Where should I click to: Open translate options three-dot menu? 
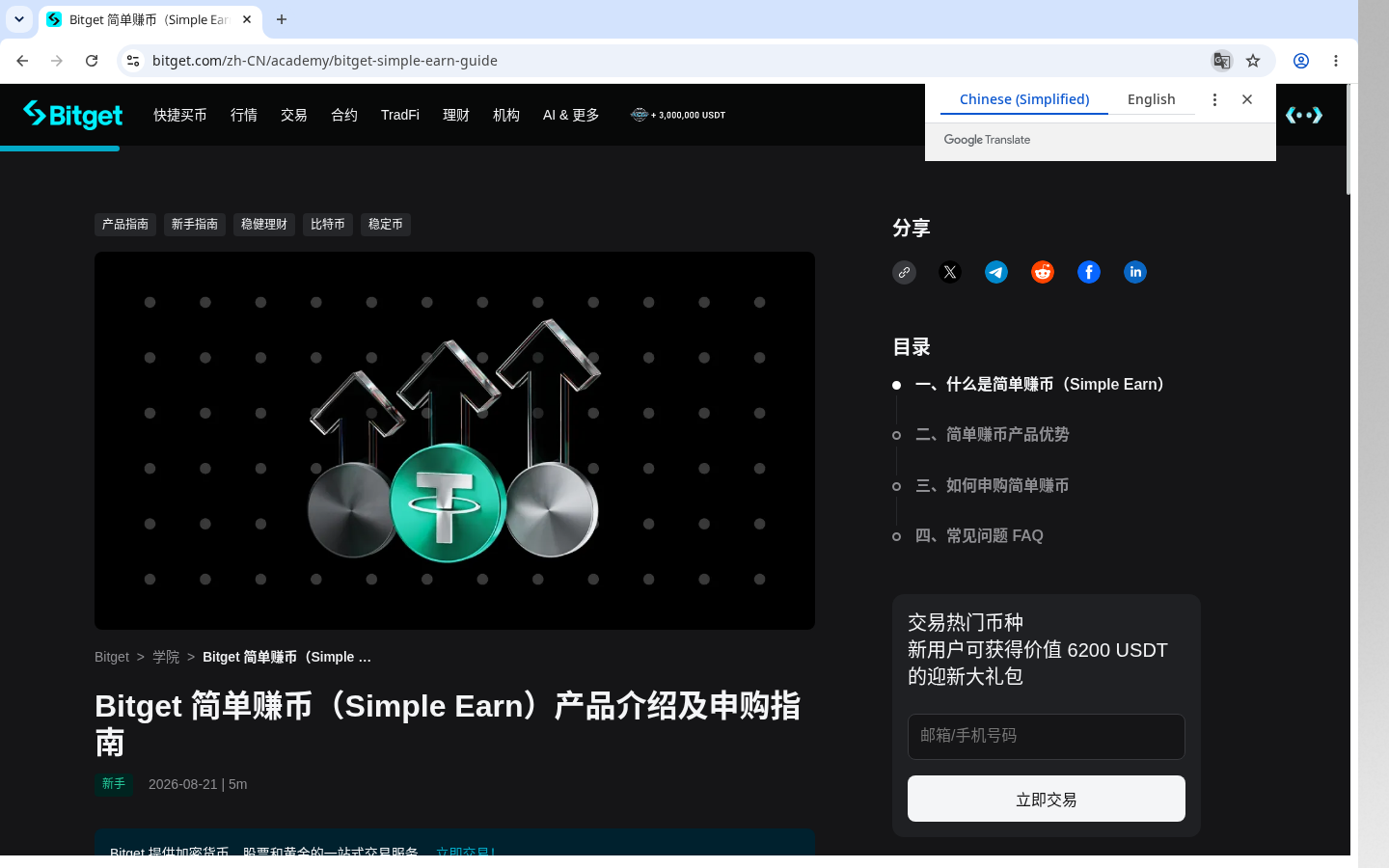[1214, 99]
